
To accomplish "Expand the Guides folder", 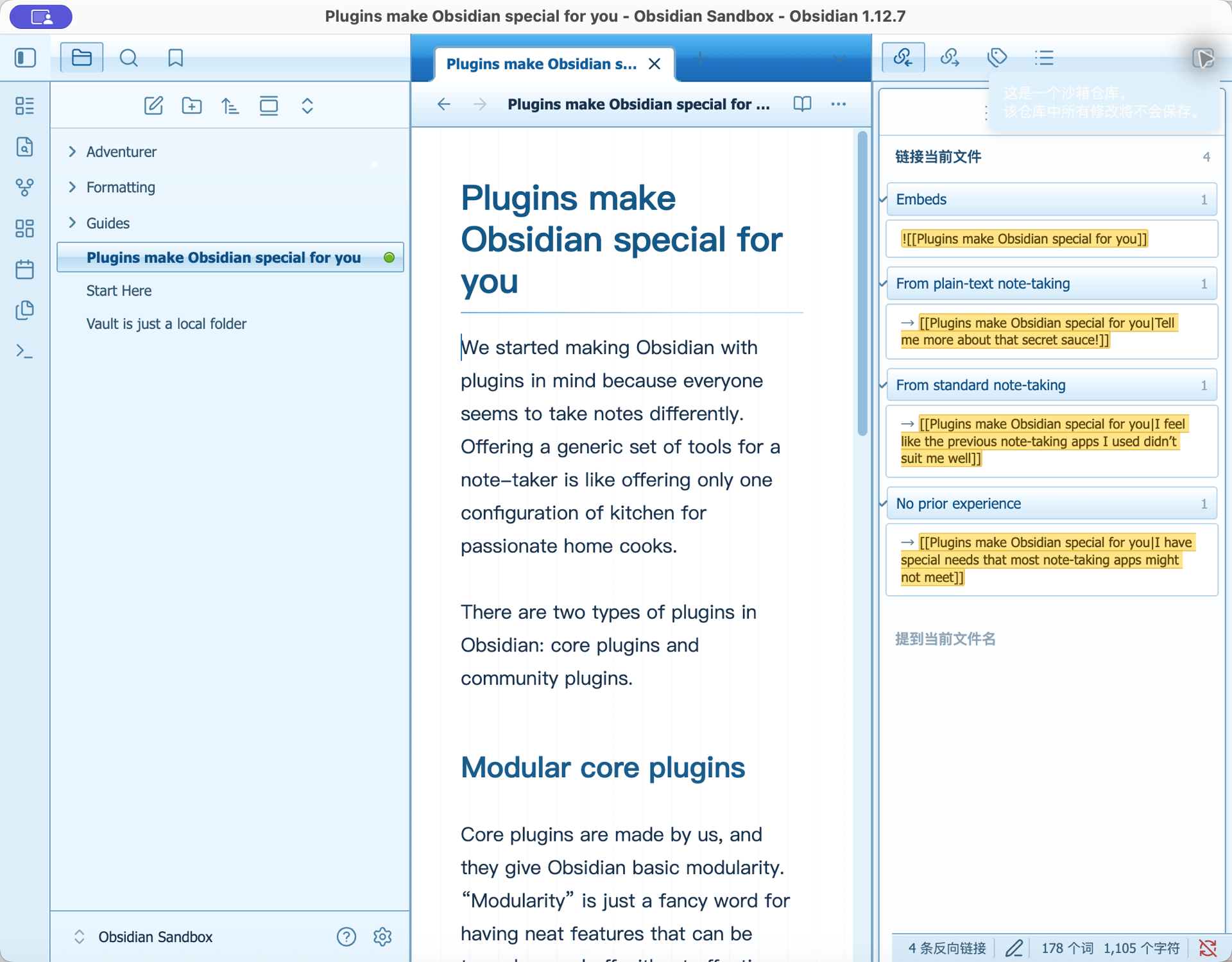I will click(x=72, y=223).
